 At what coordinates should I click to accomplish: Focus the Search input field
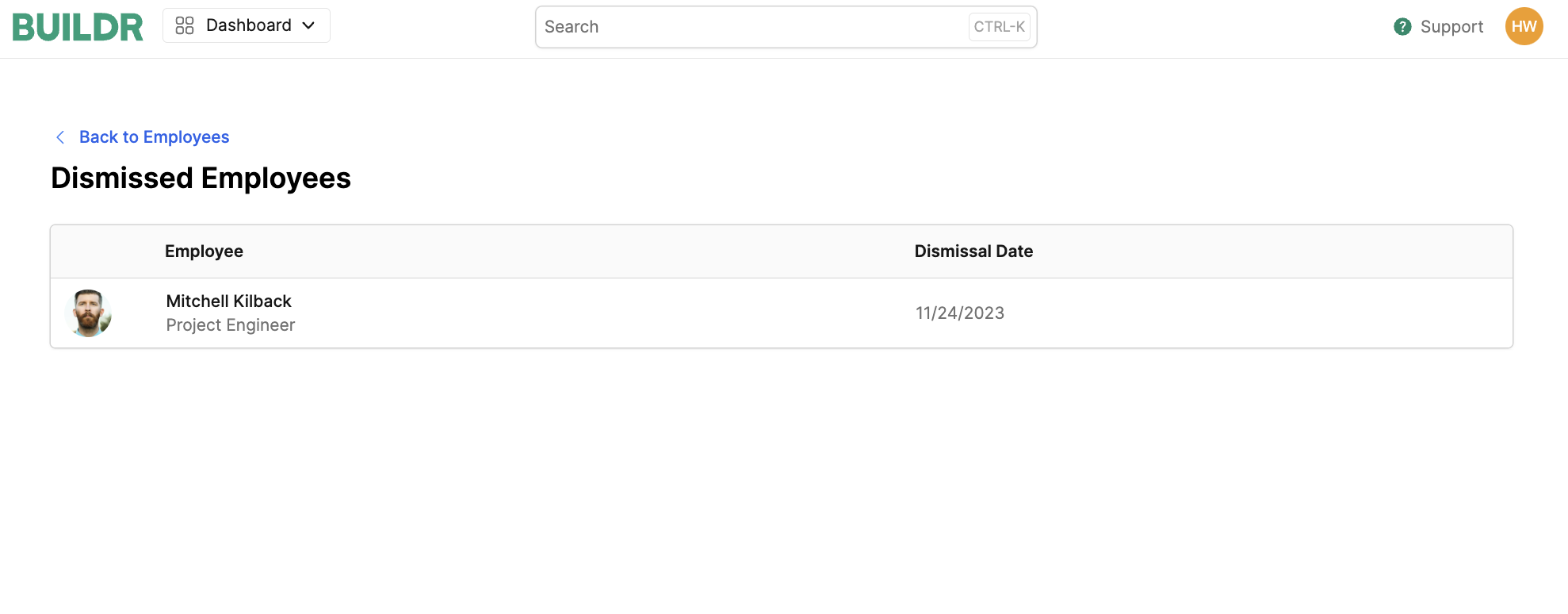786,27
